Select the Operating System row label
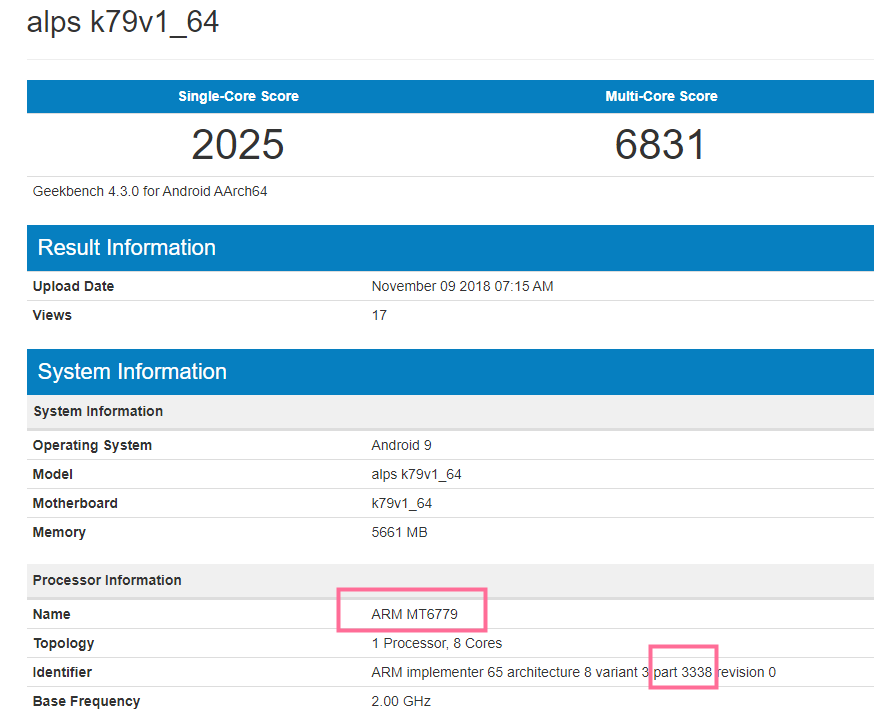 click(x=92, y=446)
